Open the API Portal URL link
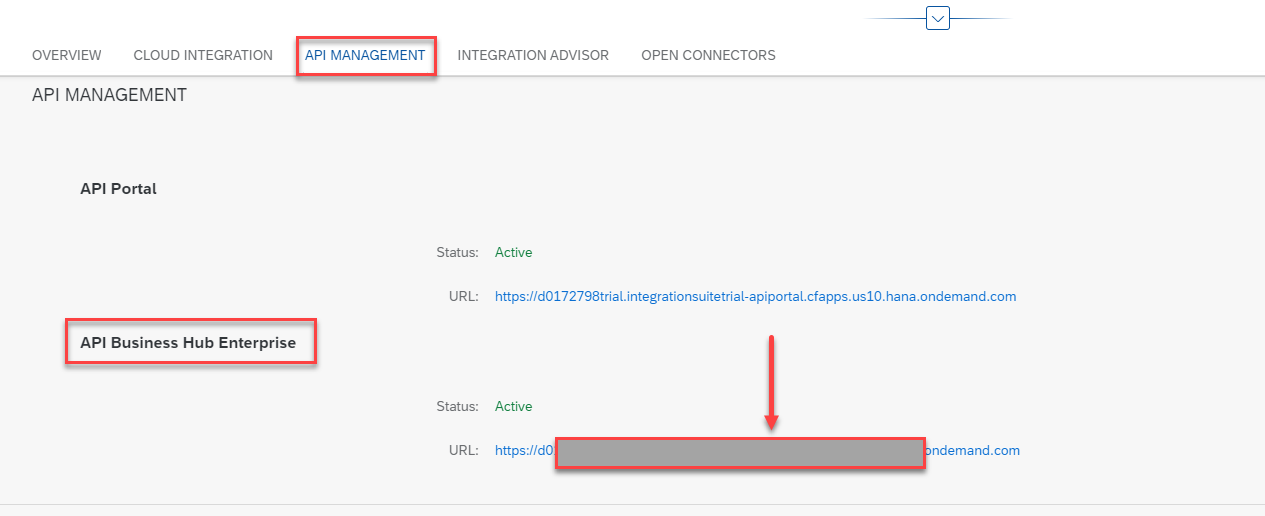Viewport: 1265px width, 516px height. (x=755, y=297)
